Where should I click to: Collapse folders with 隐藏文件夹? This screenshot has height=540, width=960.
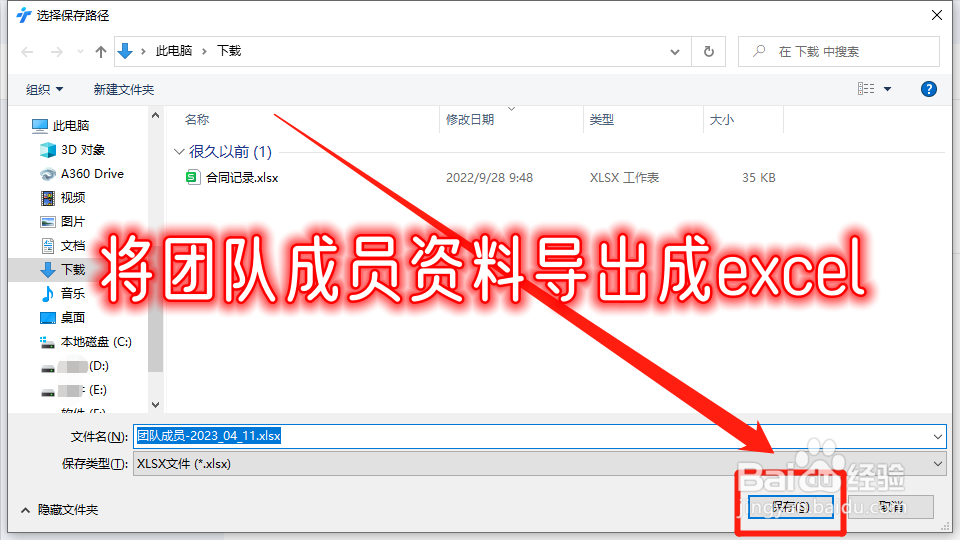pyautogui.click(x=59, y=509)
